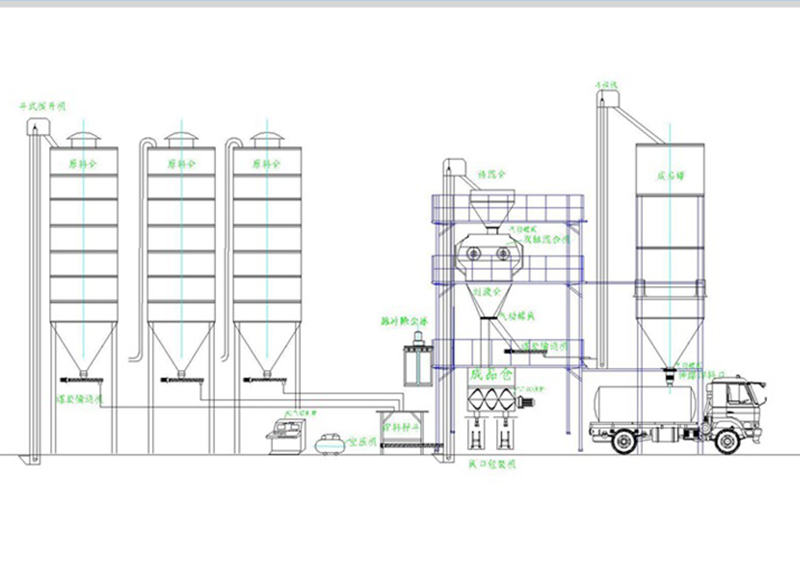This screenshot has width=800, height=568.
Task: Click the 成品仓 label text
Action: [489, 375]
